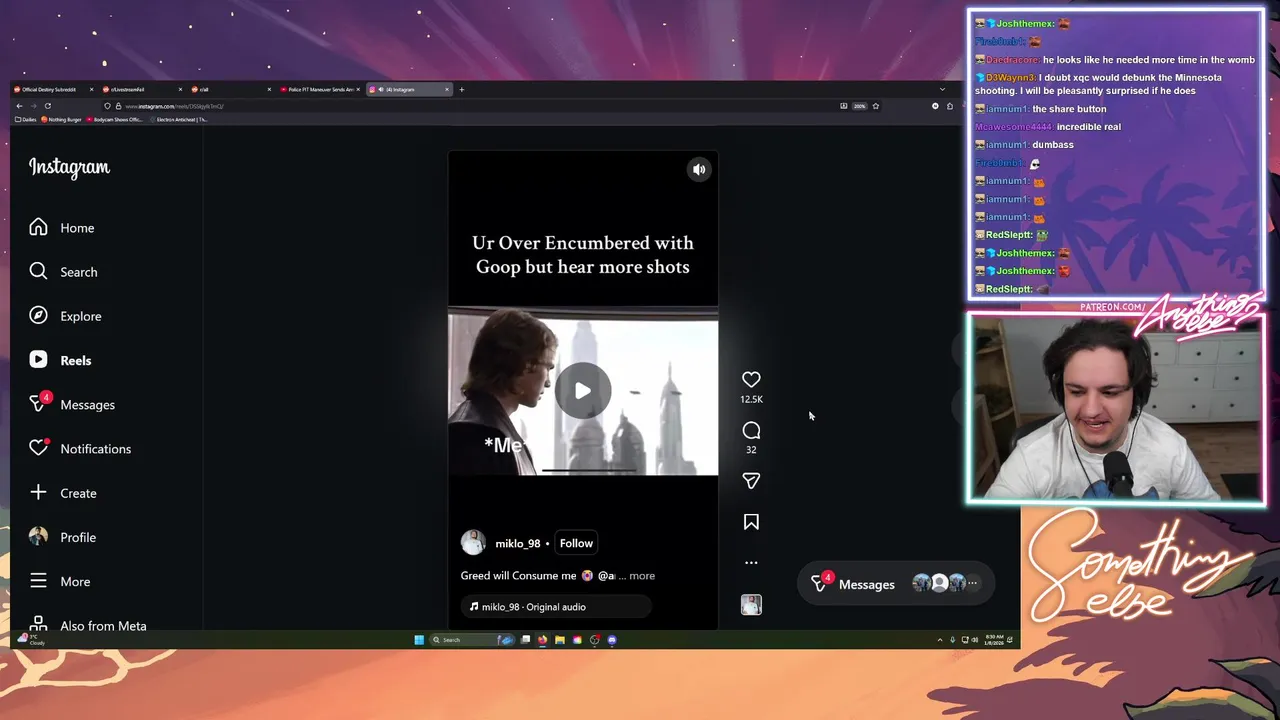Viewport: 1280px width, 720px height.
Task: Click the audio cover thumbnail below options
Action: pyautogui.click(x=751, y=604)
